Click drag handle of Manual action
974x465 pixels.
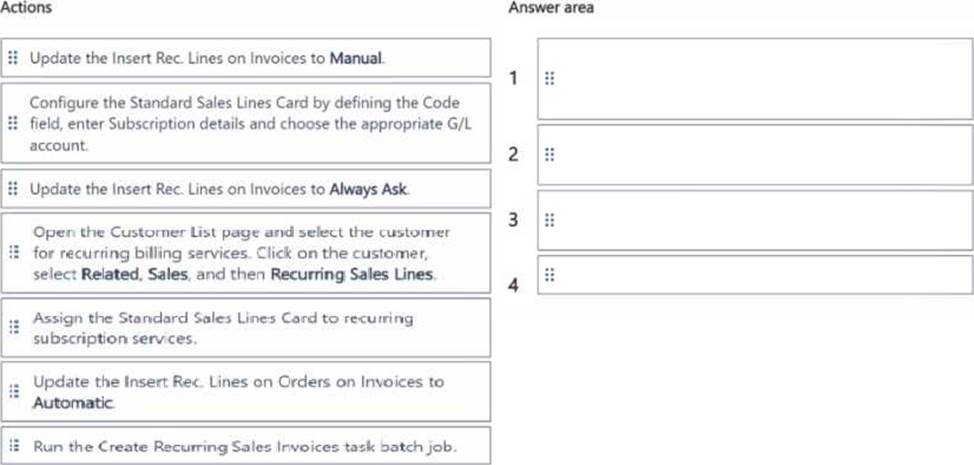click(13, 58)
